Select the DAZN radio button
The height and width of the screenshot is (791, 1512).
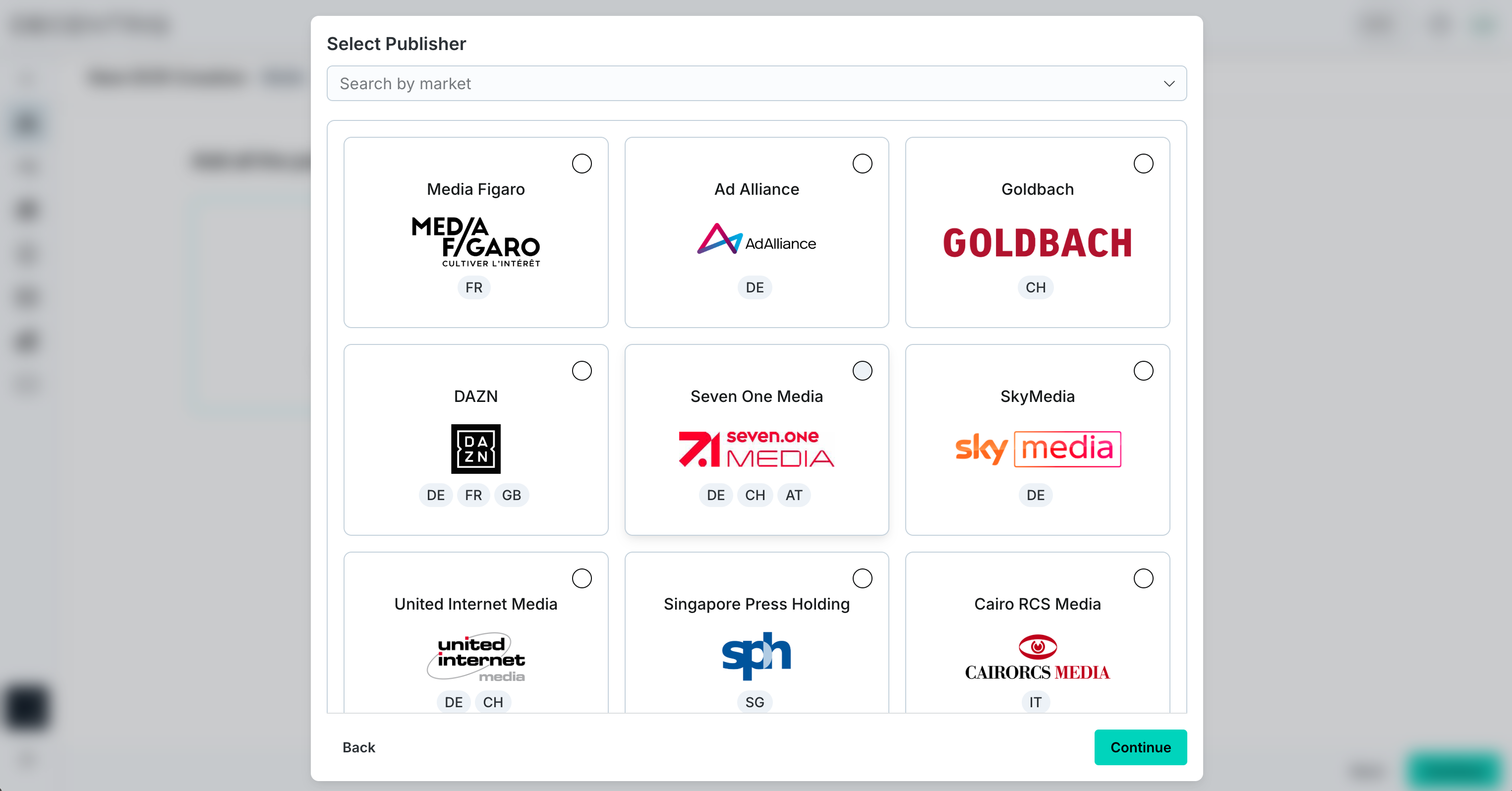582,371
